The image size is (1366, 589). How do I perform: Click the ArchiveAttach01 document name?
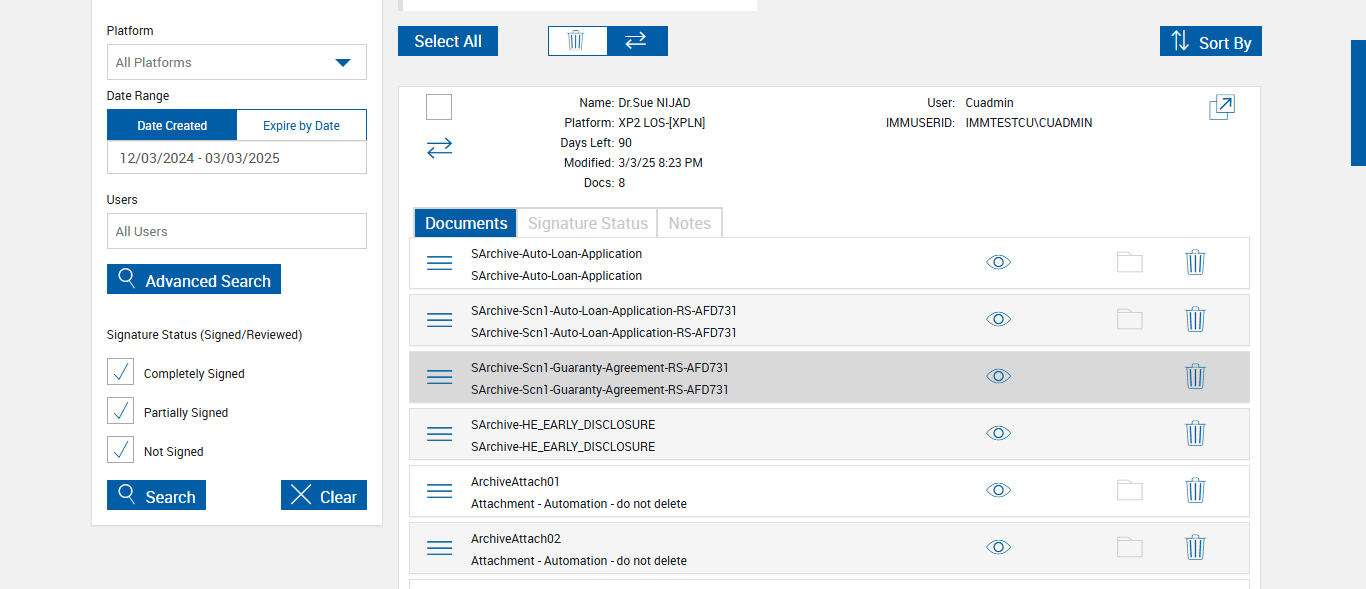[515, 482]
